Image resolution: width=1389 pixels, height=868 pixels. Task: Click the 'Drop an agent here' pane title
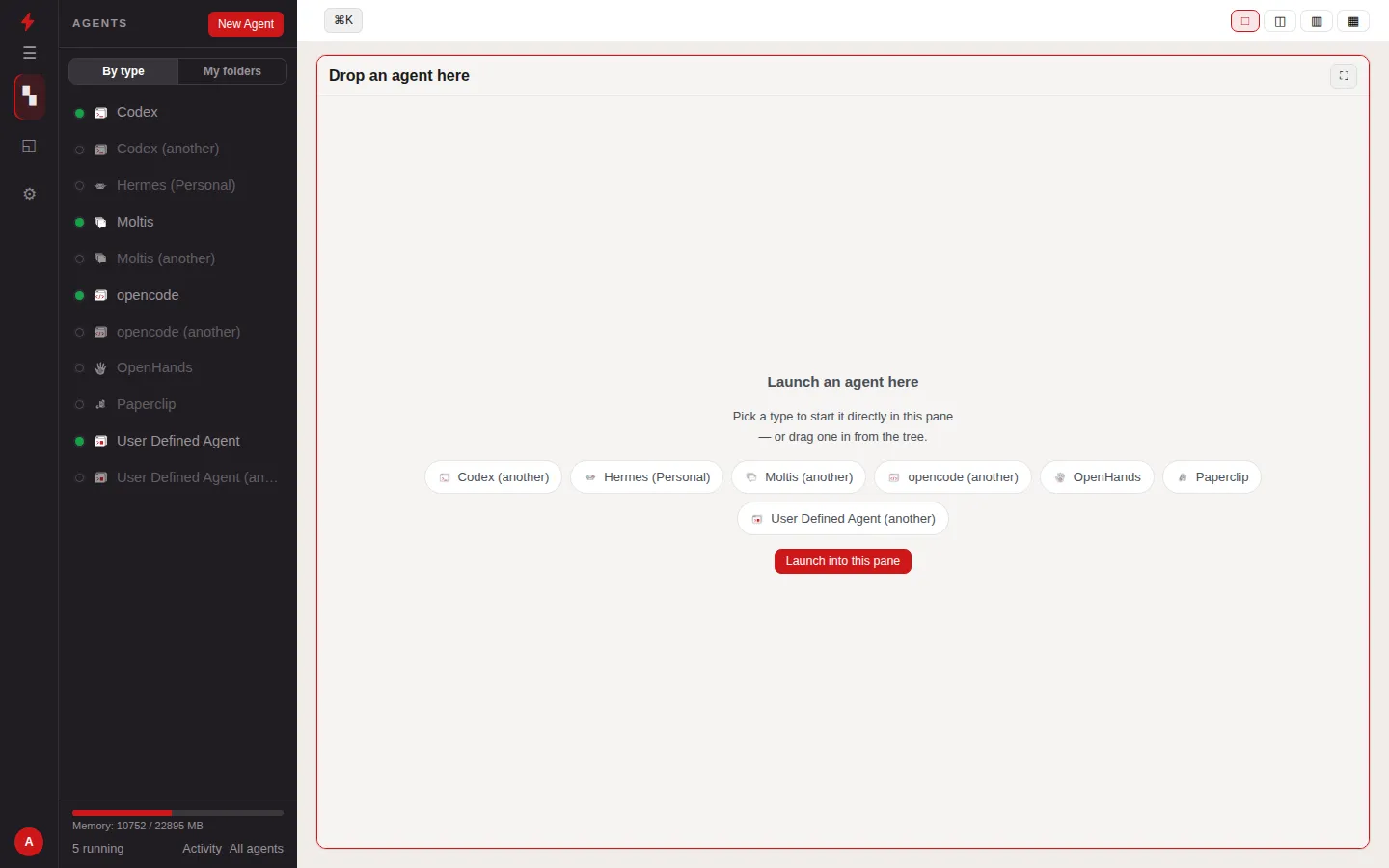(399, 76)
